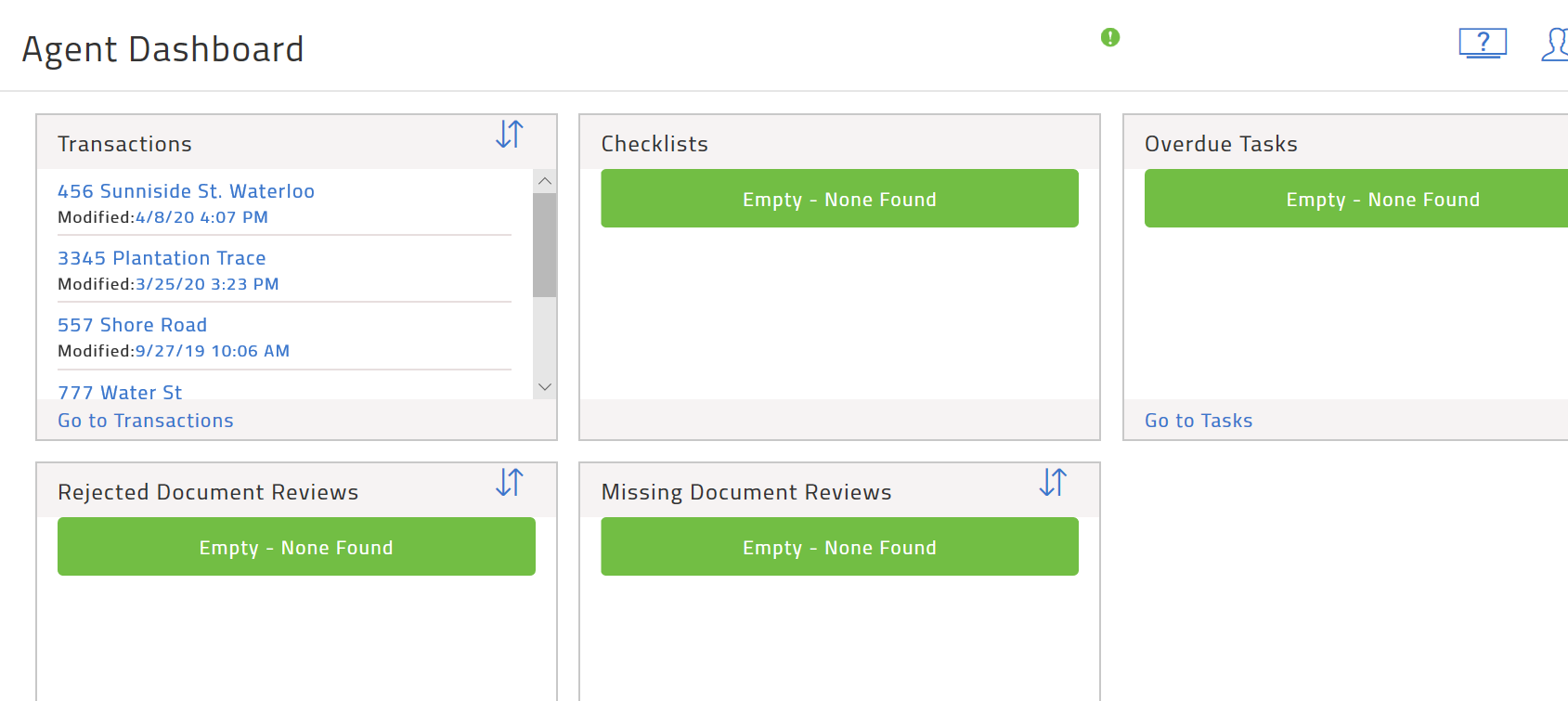
Task: Click the Empty banner under Missing Document Reviews
Action: [839, 547]
